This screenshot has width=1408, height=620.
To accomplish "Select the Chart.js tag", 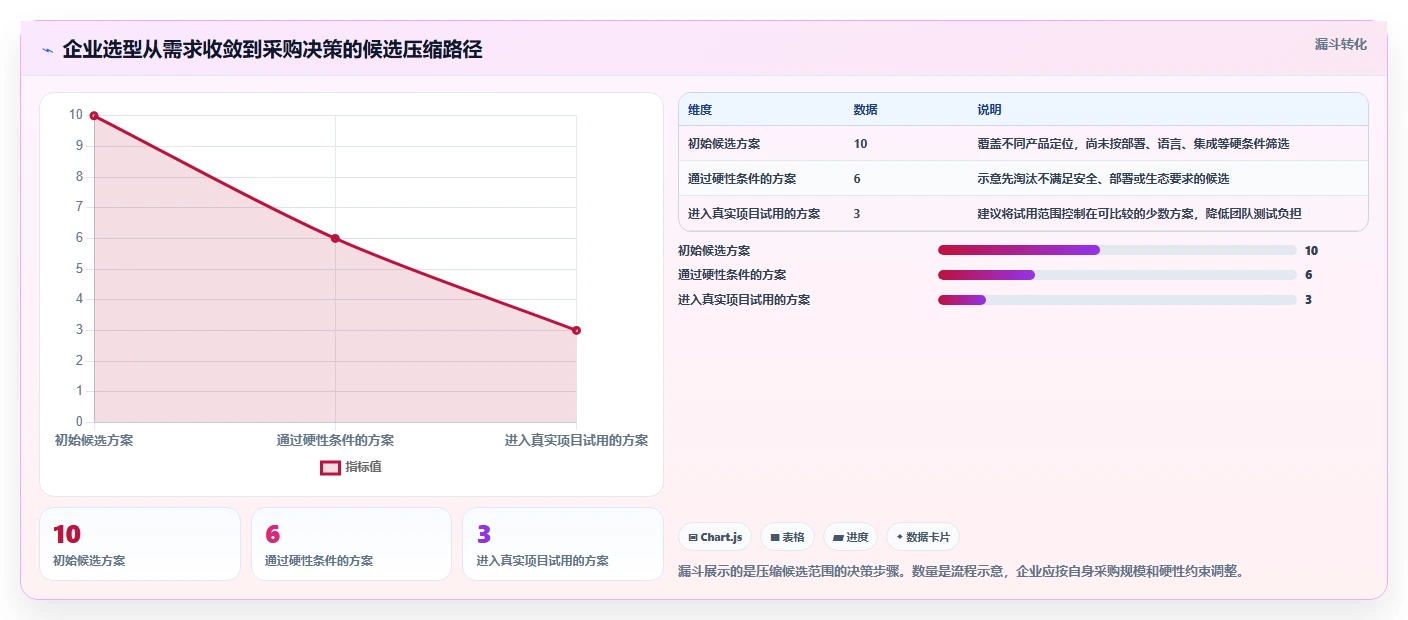I will [x=714, y=537].
